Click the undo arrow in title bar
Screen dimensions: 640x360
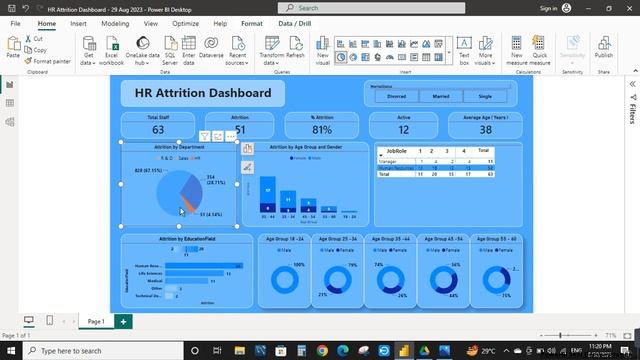pyautogui.click(x=26, y=8)
